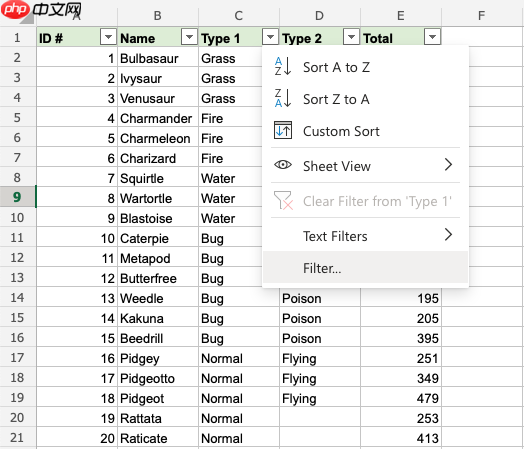Click the Sort Z to A icon

[x=283, y=99]
